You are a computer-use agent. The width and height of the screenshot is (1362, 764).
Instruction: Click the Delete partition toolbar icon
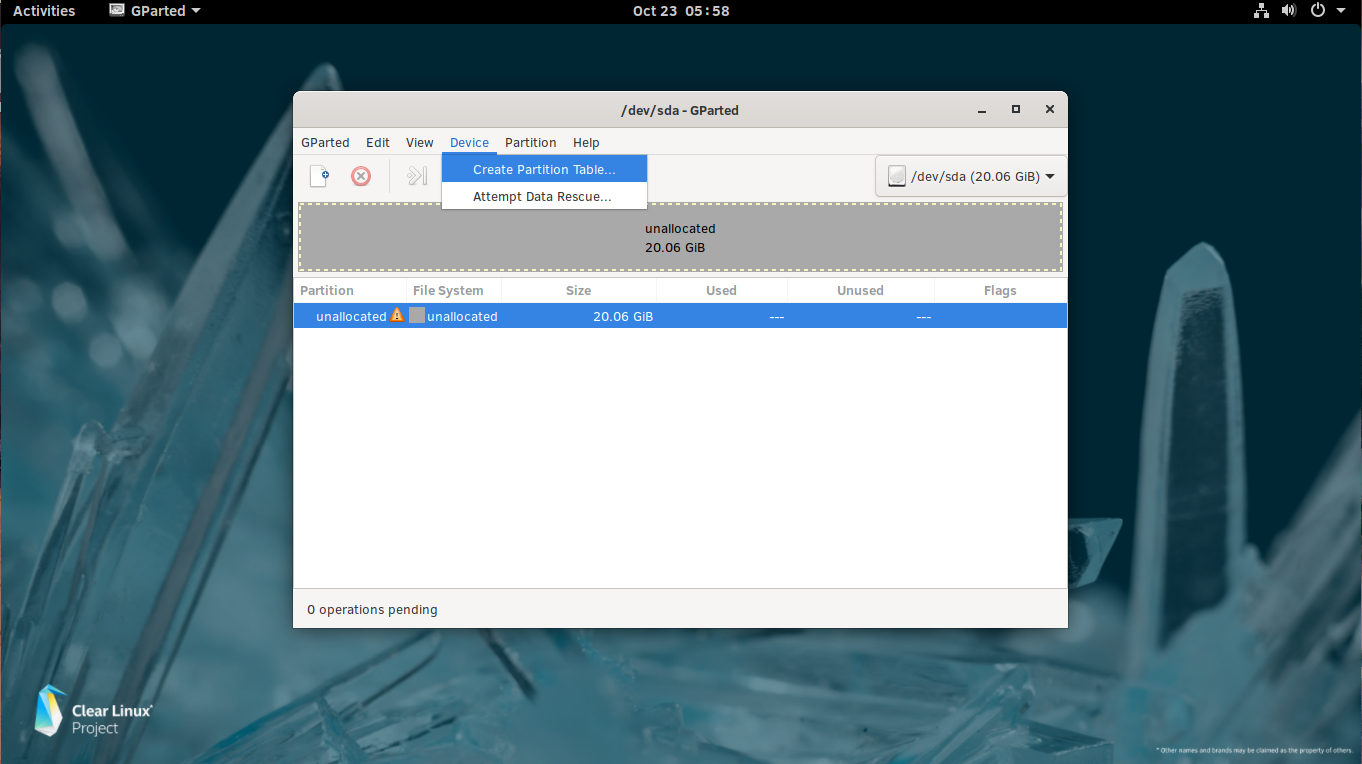click(x=361, y=176)
